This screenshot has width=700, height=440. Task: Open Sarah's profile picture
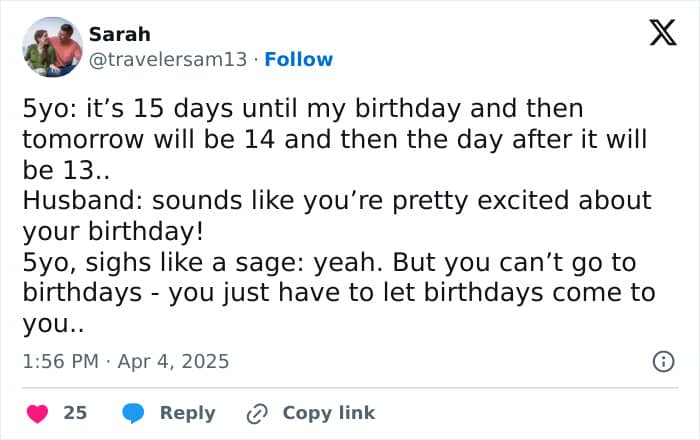tap(52, 47)
